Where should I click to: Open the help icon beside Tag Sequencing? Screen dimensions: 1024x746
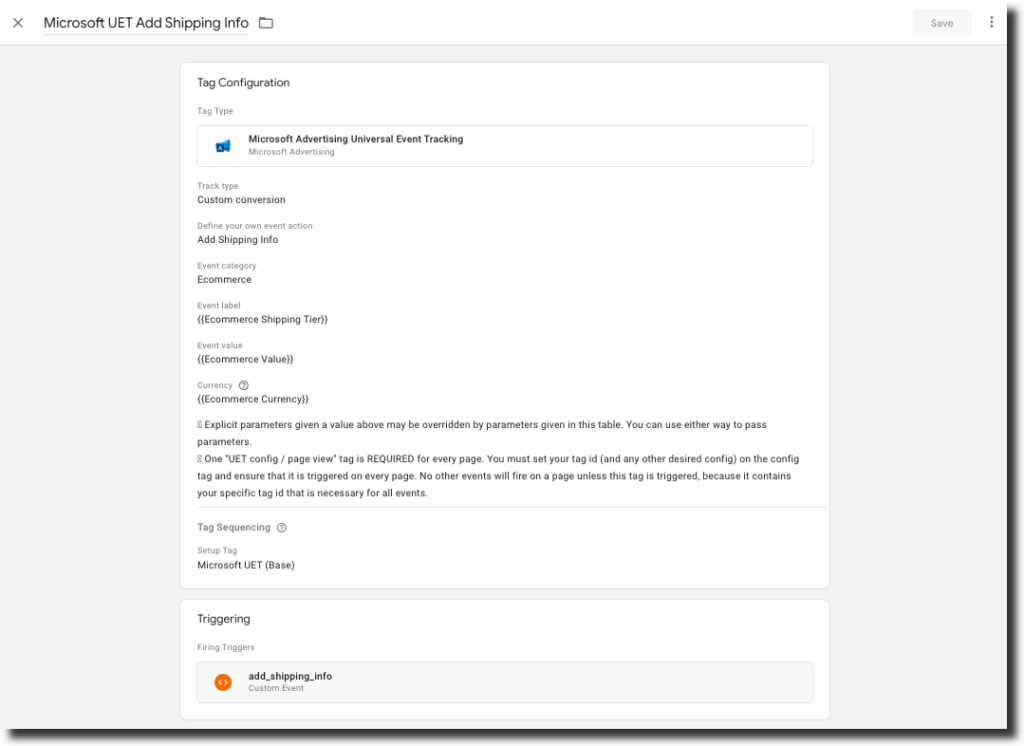click(x=281, y=528)
